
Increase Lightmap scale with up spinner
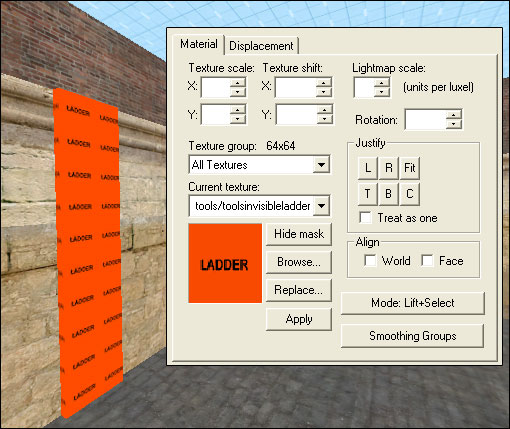[x=382, y=83]
